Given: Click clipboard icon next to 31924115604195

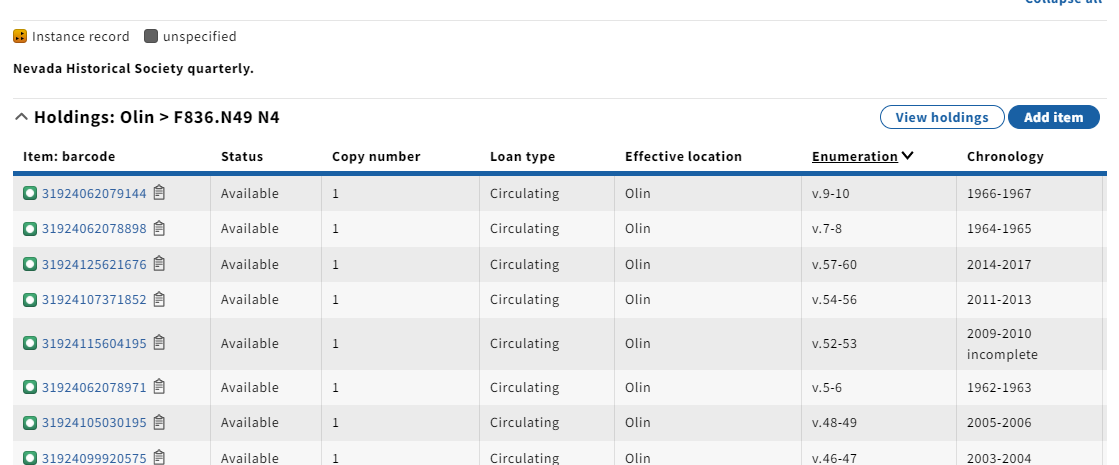Looking at the screenshot, I should tap(159, 343).
